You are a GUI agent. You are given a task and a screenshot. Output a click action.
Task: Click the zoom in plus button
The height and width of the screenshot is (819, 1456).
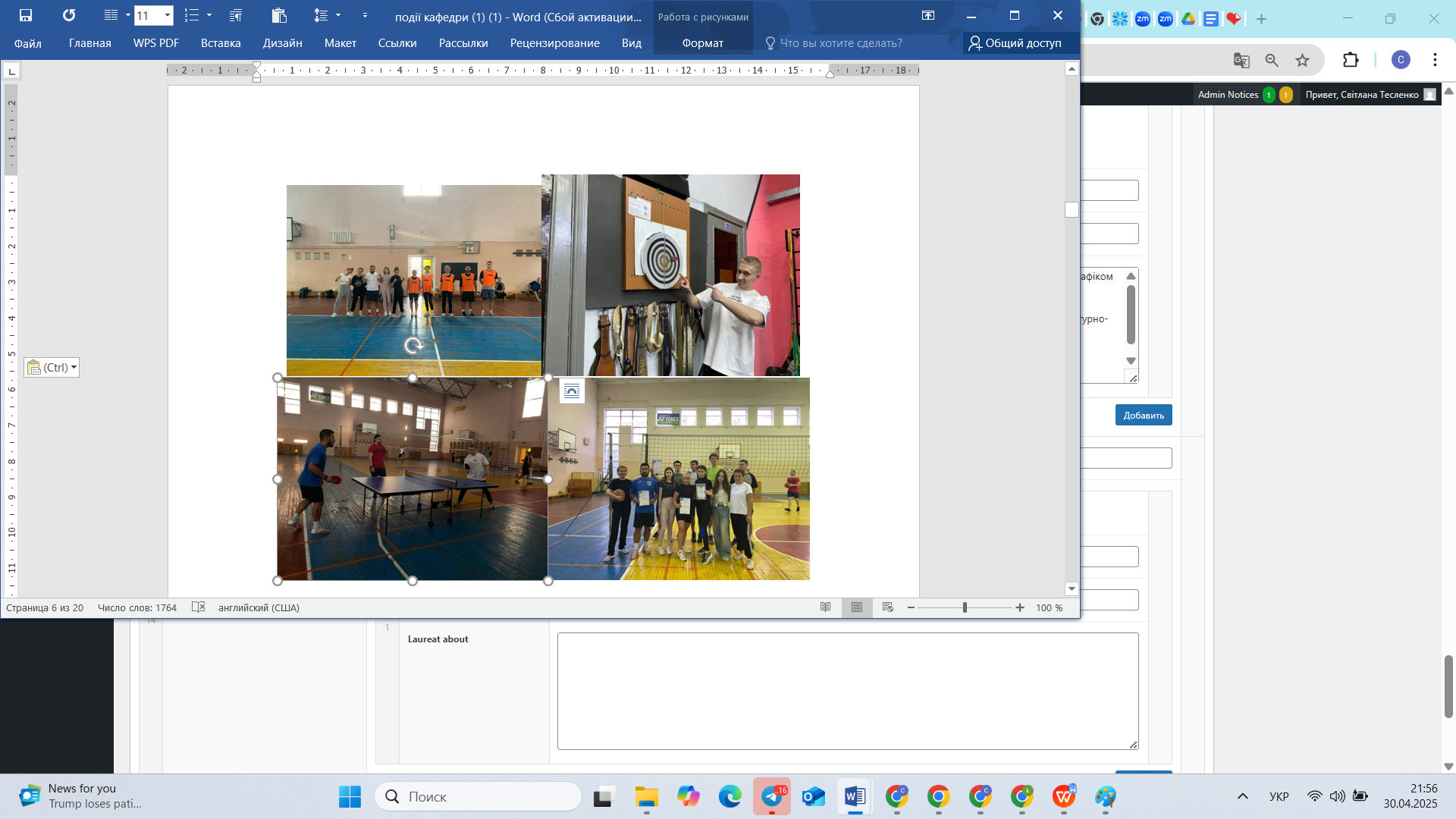1020,607
